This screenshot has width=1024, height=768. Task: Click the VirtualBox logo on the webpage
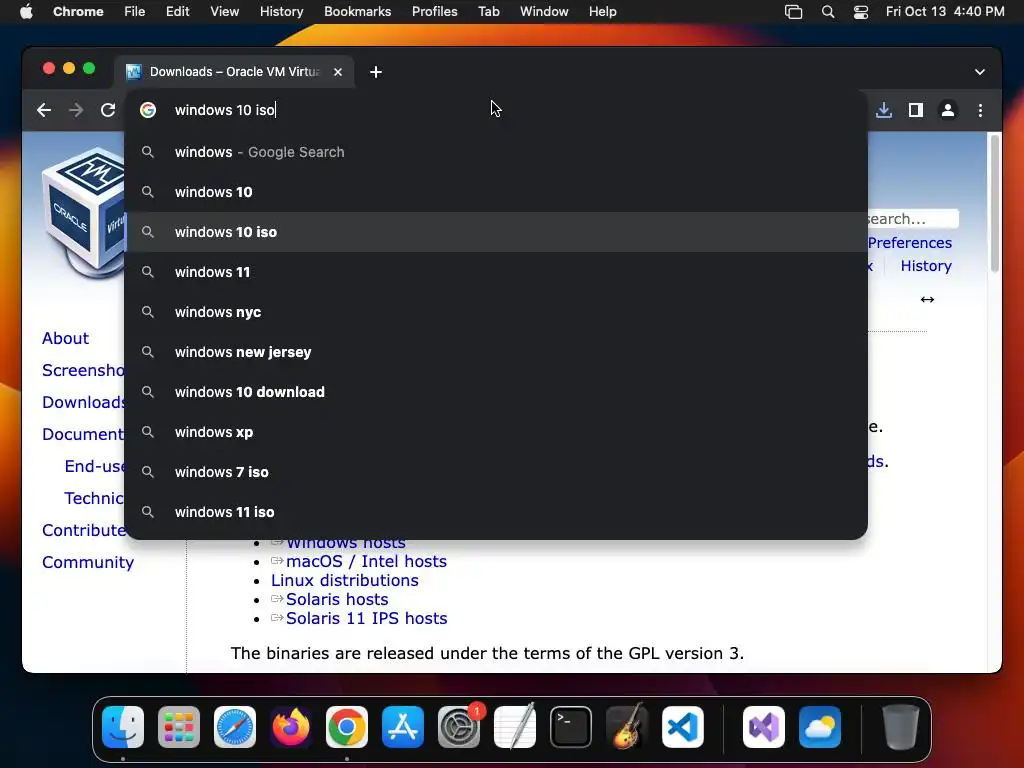click(83, 212)
